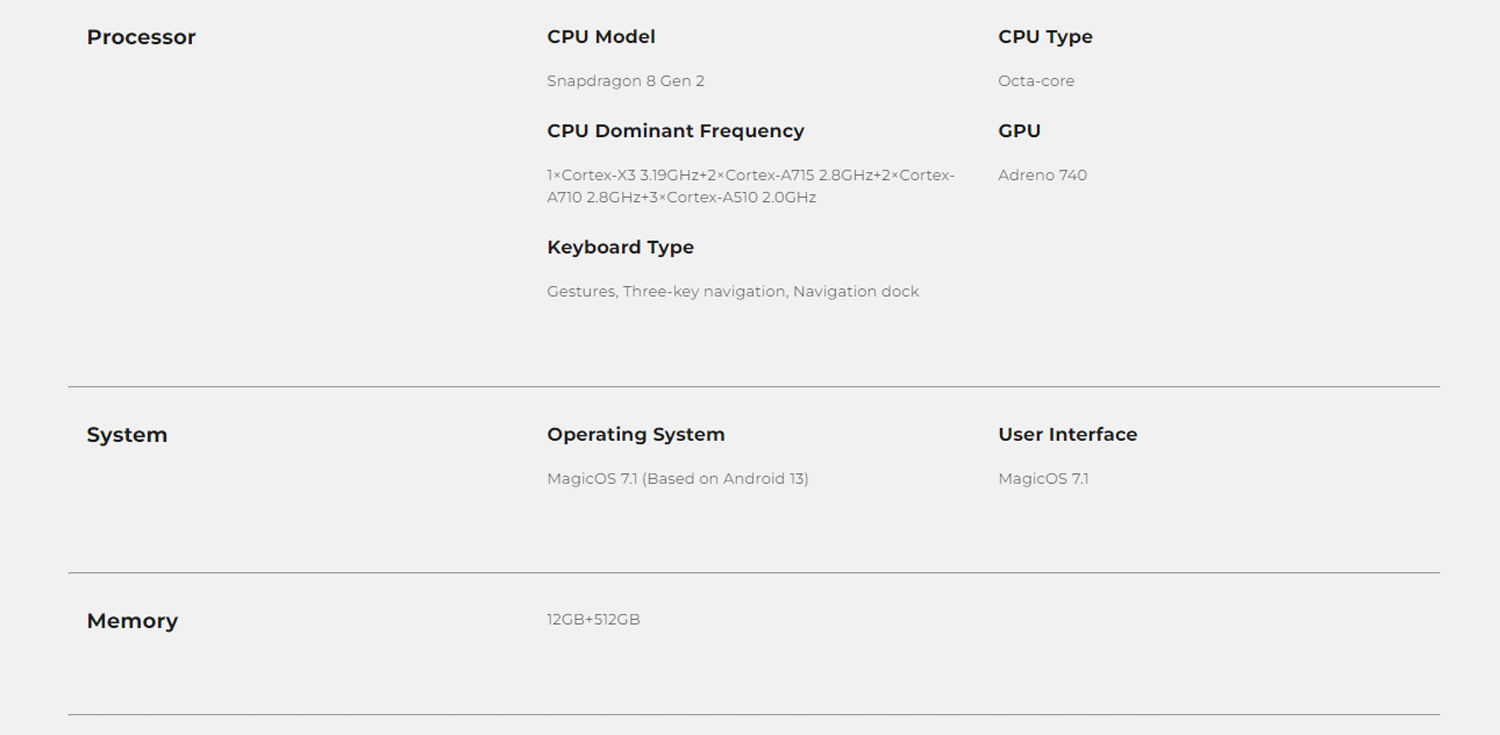The width and height of the screenshot is (1500, 735).
Task: Click MagicOS 7.1 under User Interface
Action: coord(1043,479)
